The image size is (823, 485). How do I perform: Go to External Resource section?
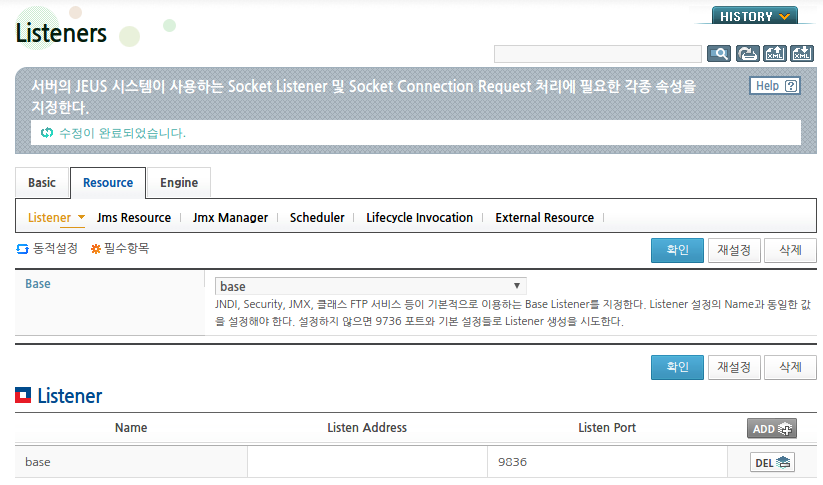[x=544, y=217]
